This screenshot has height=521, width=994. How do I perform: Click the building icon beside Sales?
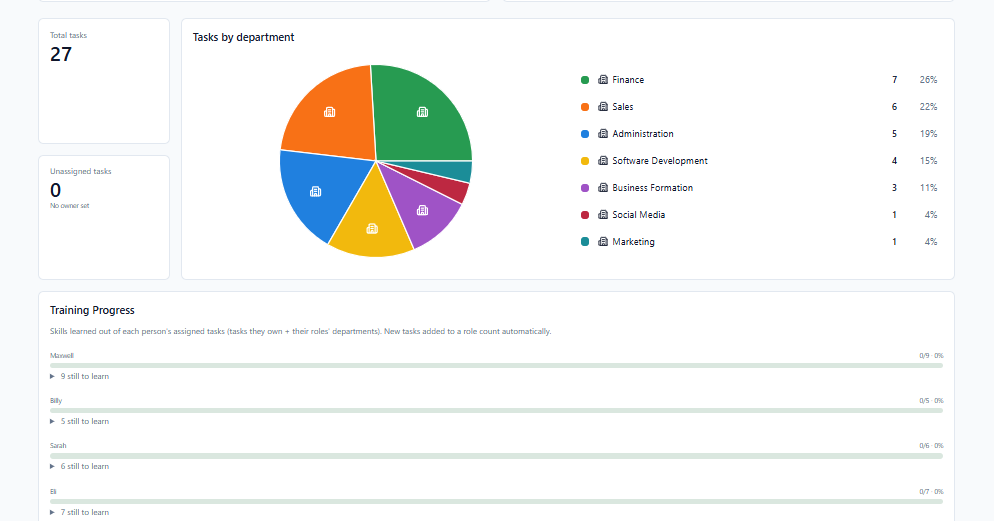[603, 106]
